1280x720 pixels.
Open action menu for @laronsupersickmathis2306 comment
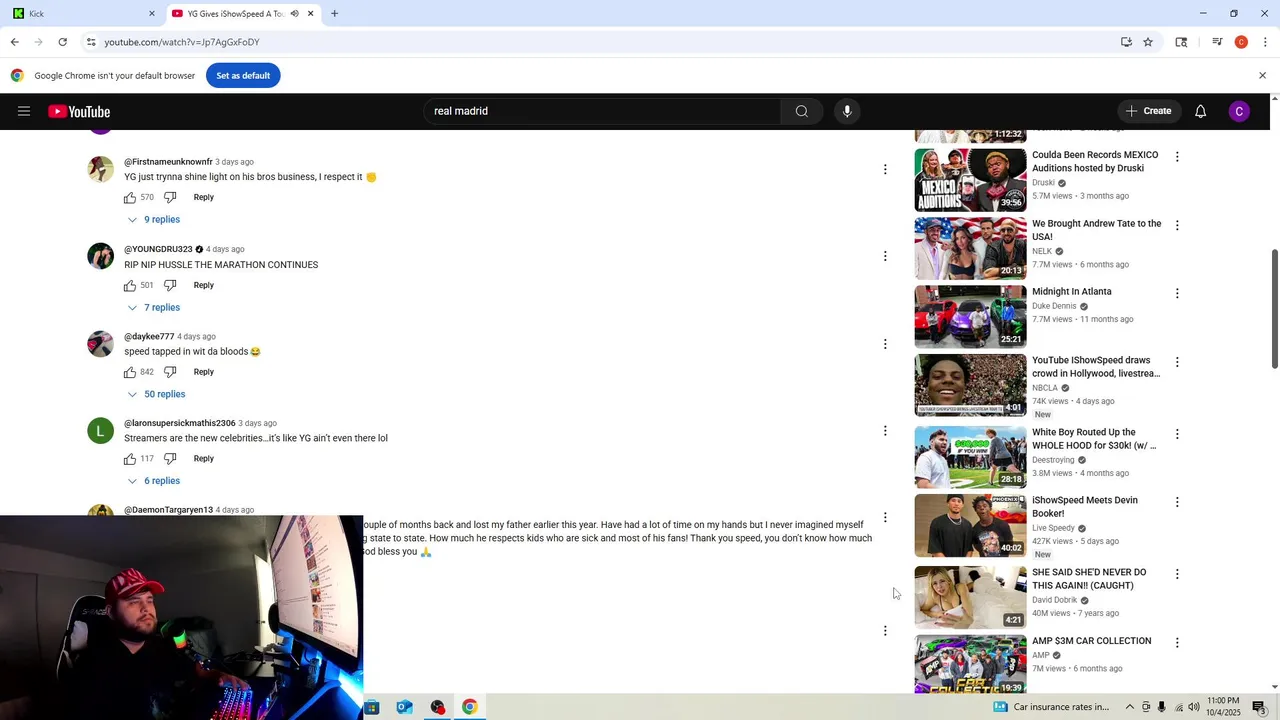coord(885,431)
